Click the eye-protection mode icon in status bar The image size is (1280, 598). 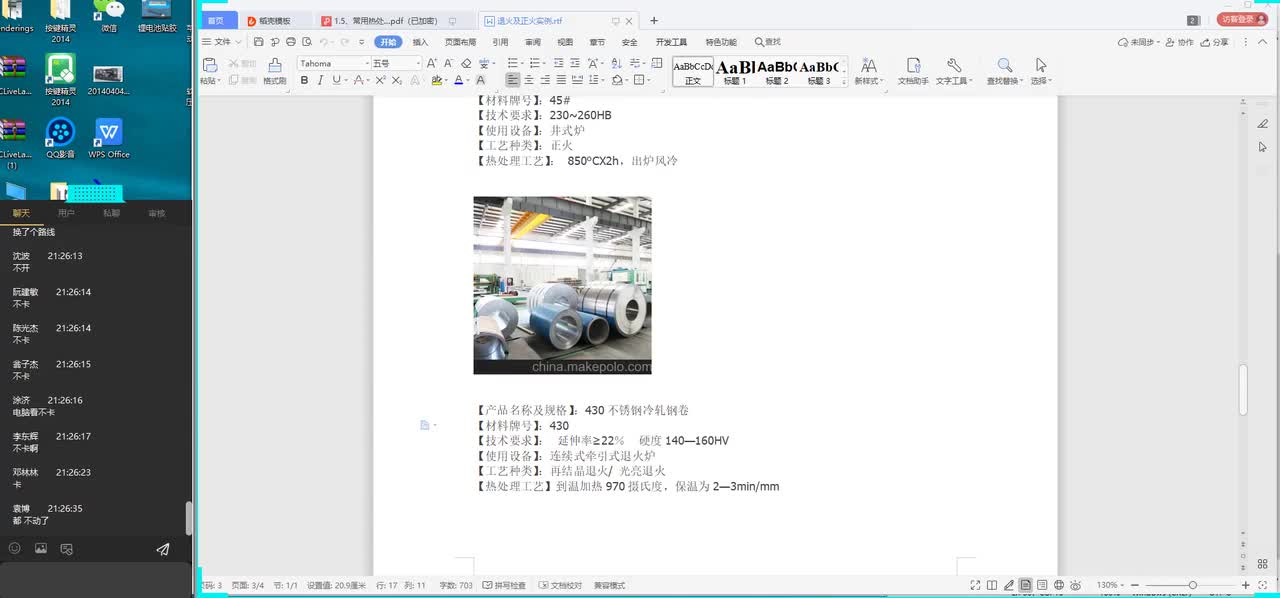point(1075,585)
